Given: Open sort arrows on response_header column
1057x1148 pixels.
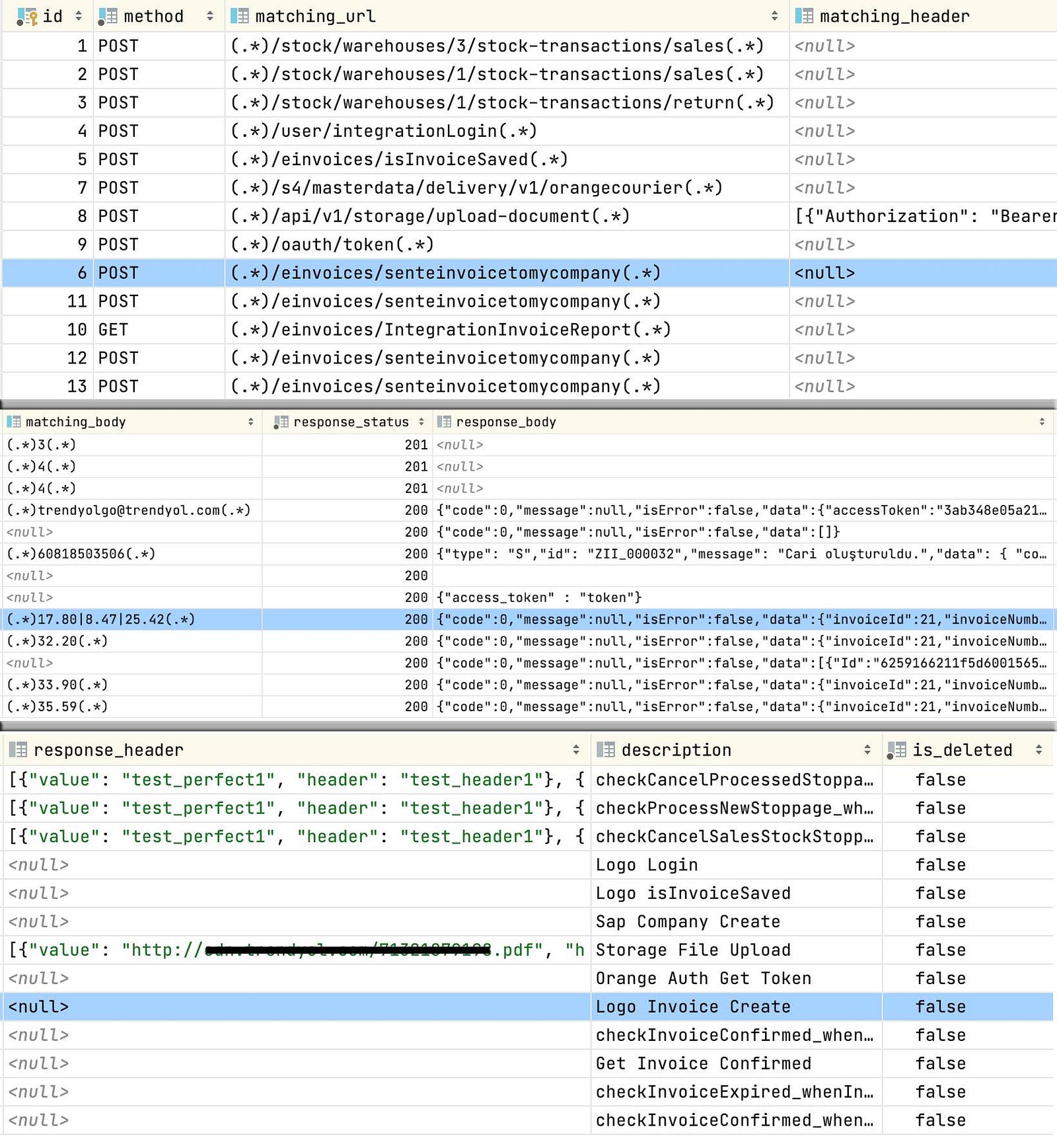Looking at the screenshot, I should click(x=576, y=749).
